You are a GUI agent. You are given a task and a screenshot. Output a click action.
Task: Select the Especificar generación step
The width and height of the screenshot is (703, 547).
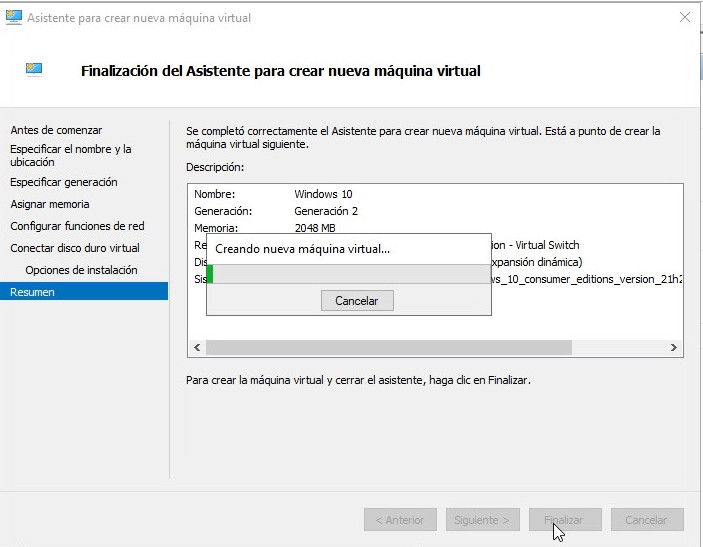(x=64, y=182)
